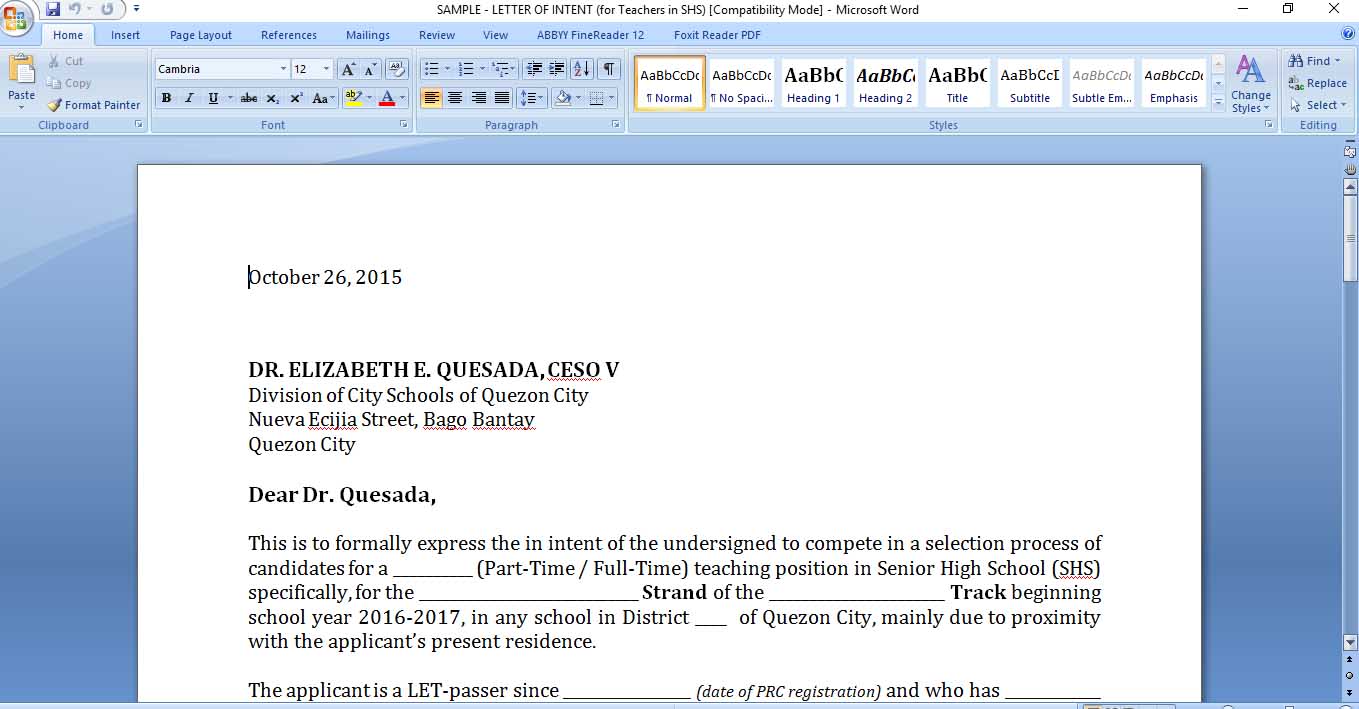Save document from Quick Access Toolbar

53,9
